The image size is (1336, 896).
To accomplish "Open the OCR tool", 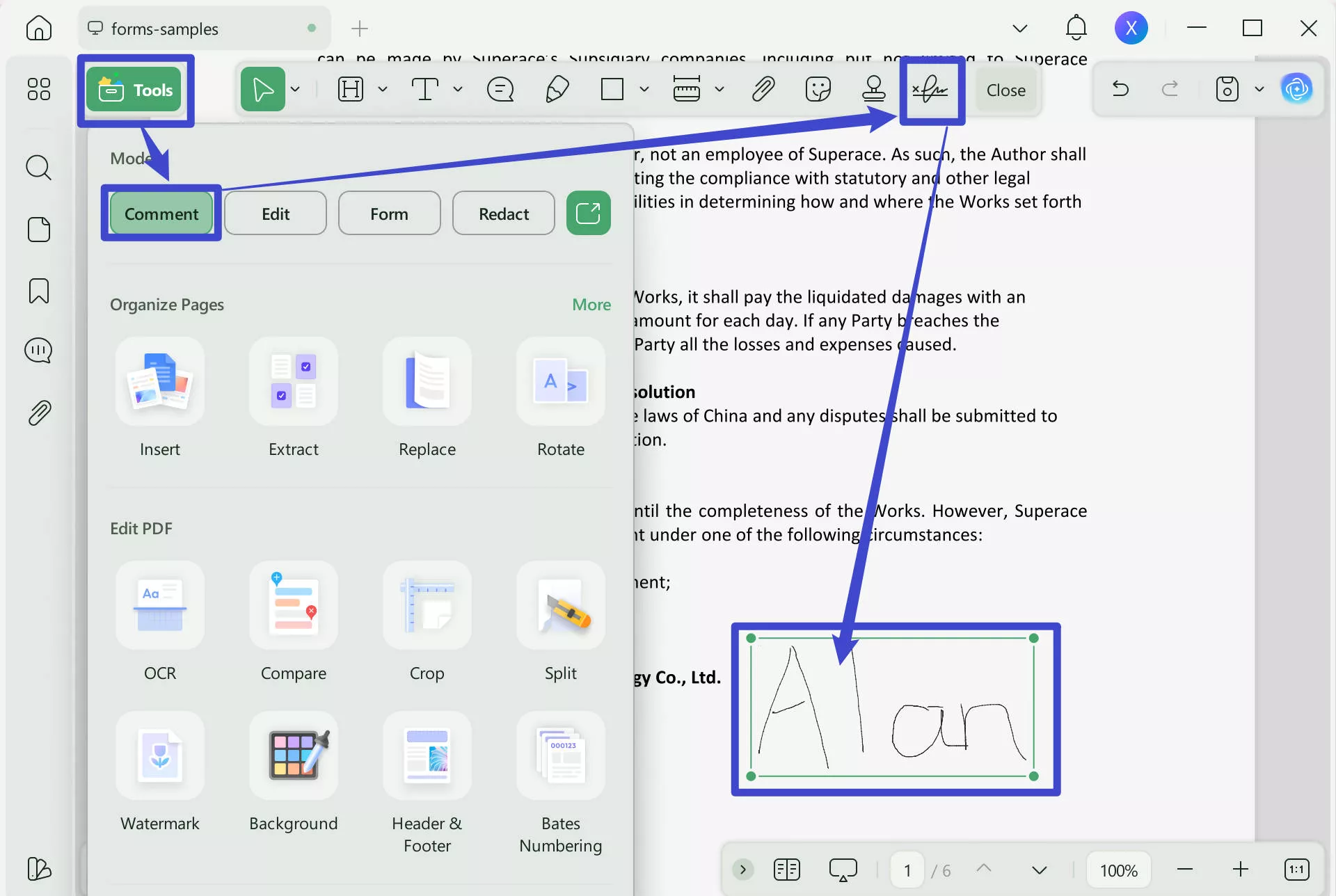I will pyautogui.click(x=160, y=606).
